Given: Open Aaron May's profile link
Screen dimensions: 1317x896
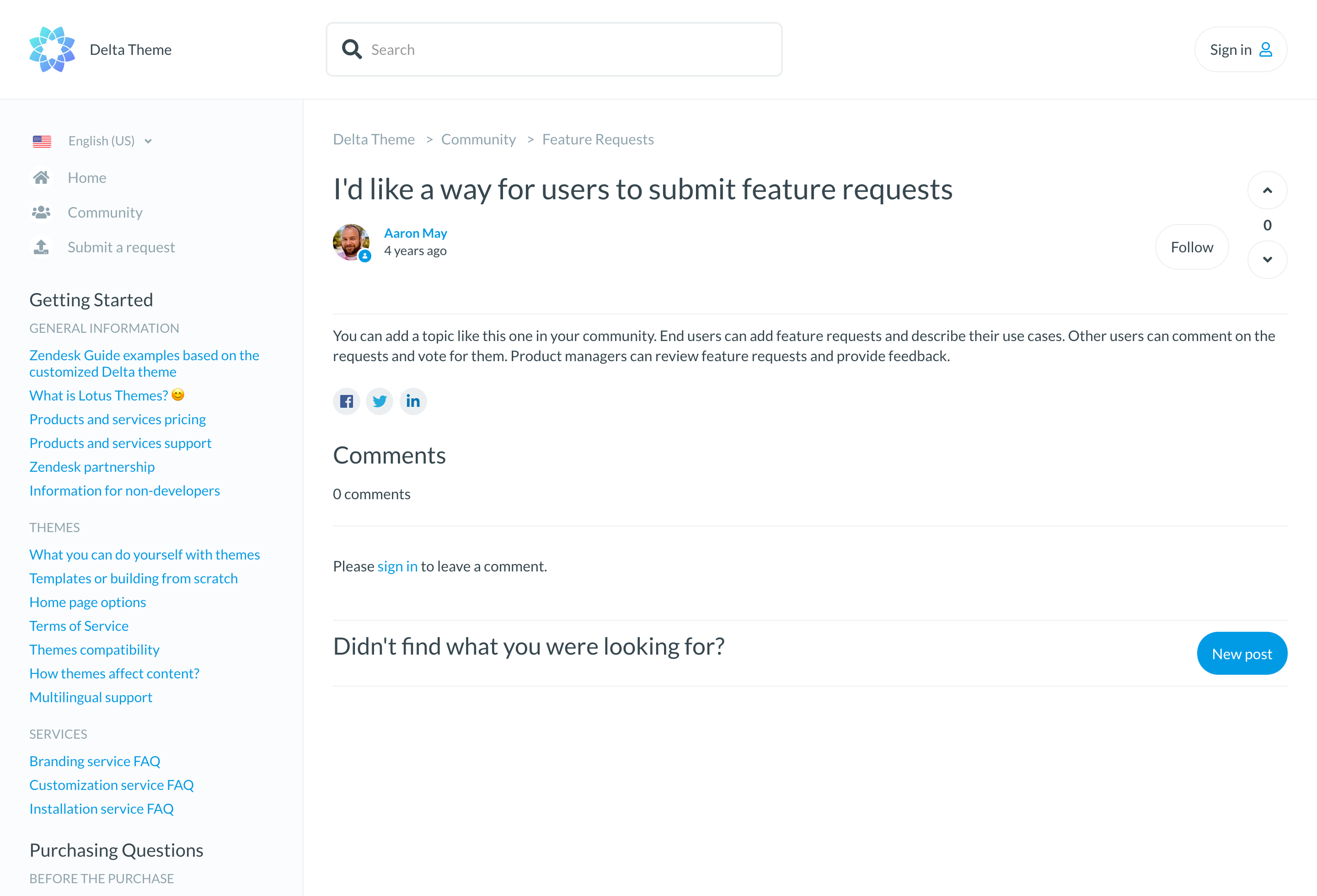Looking at the screenshot, I should tap(415, 233).
